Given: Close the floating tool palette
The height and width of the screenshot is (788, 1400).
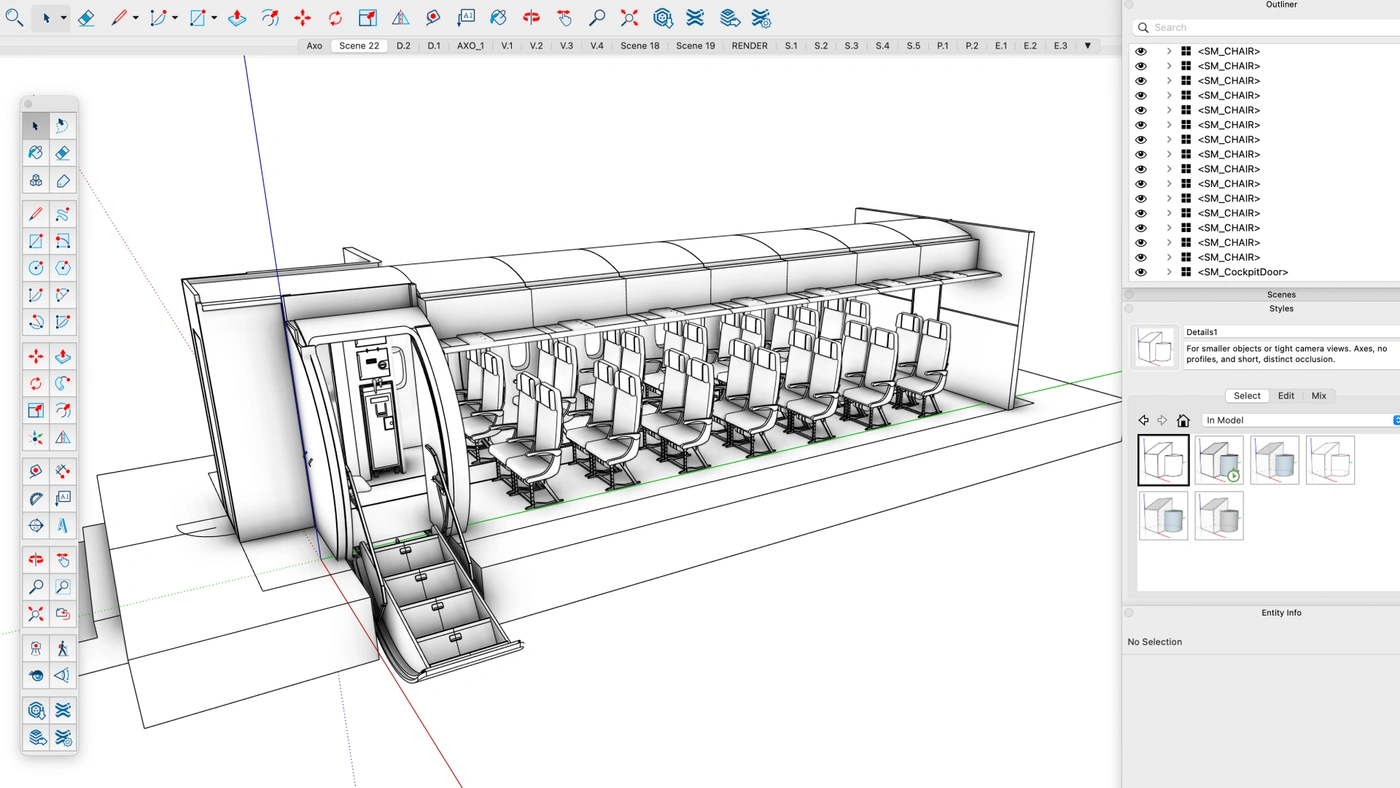Looking at the screenshot, I should (x=29, y=104).
